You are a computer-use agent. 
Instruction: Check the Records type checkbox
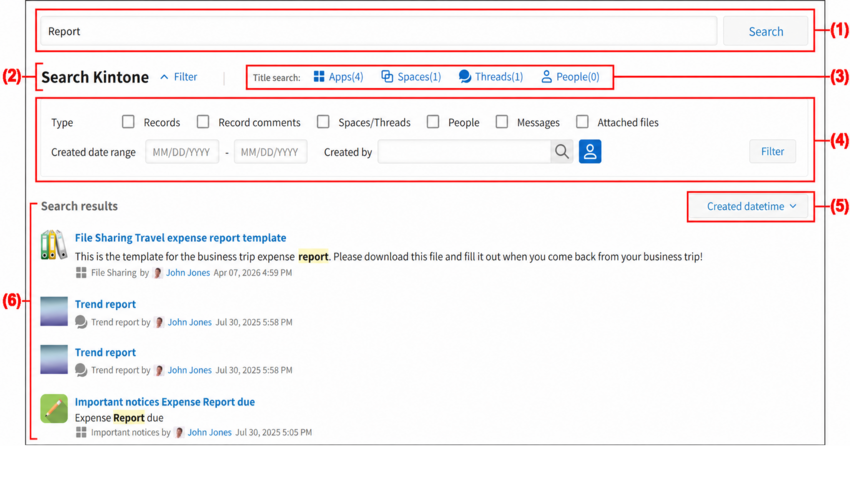point(128,121)
